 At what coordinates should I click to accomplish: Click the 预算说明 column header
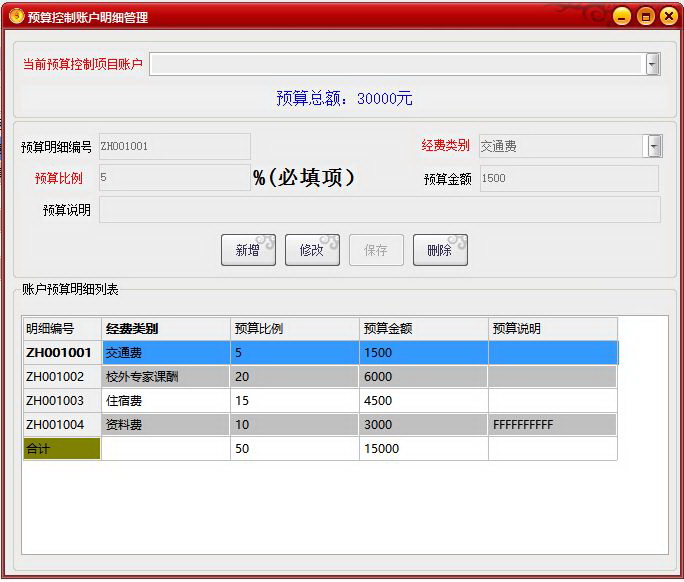coord(553,329)
